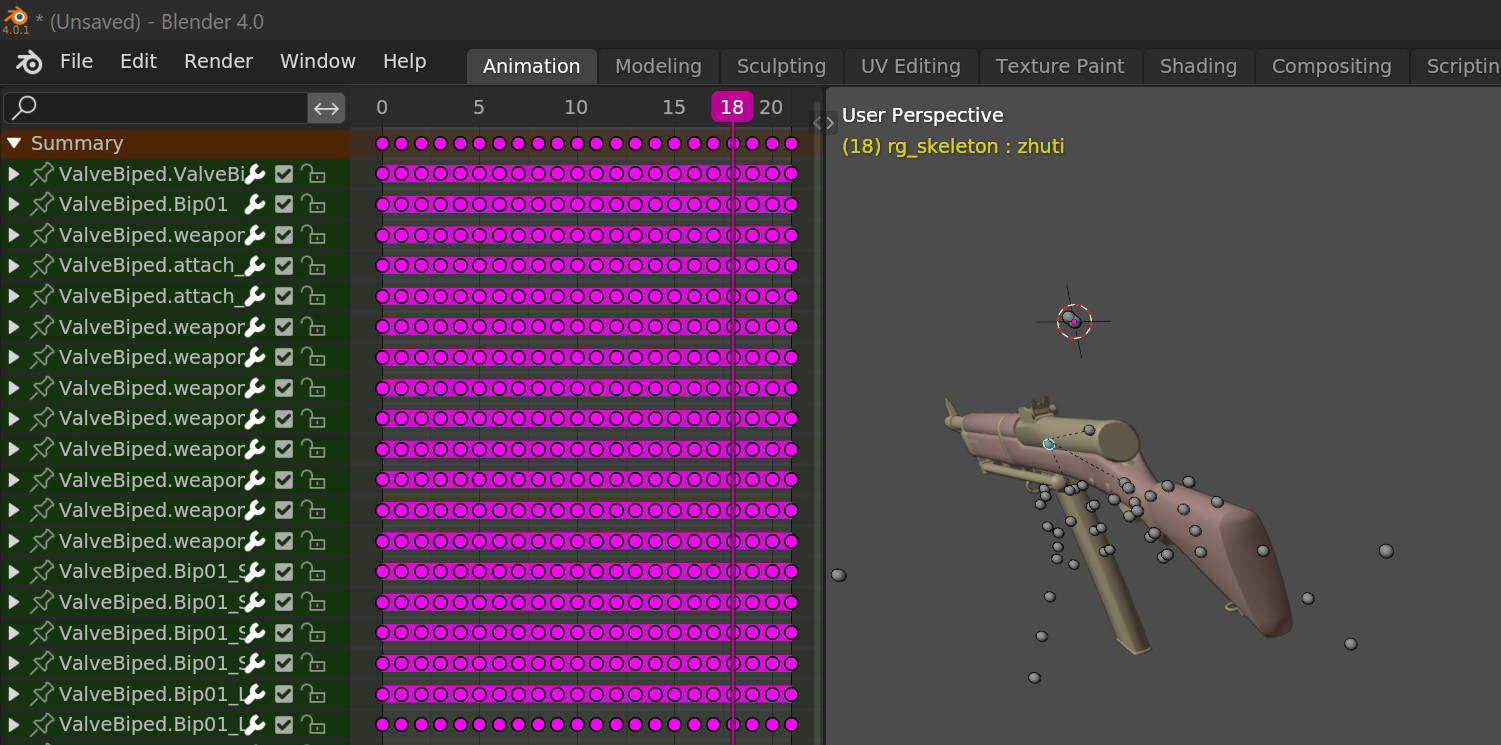Select the Animation workspace tab
This screenshot has width=1501, height=745.
531,67
